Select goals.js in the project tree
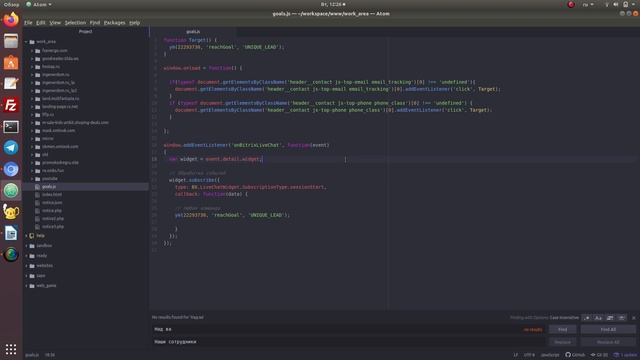640x360 pixels. [x=86, y=187]
